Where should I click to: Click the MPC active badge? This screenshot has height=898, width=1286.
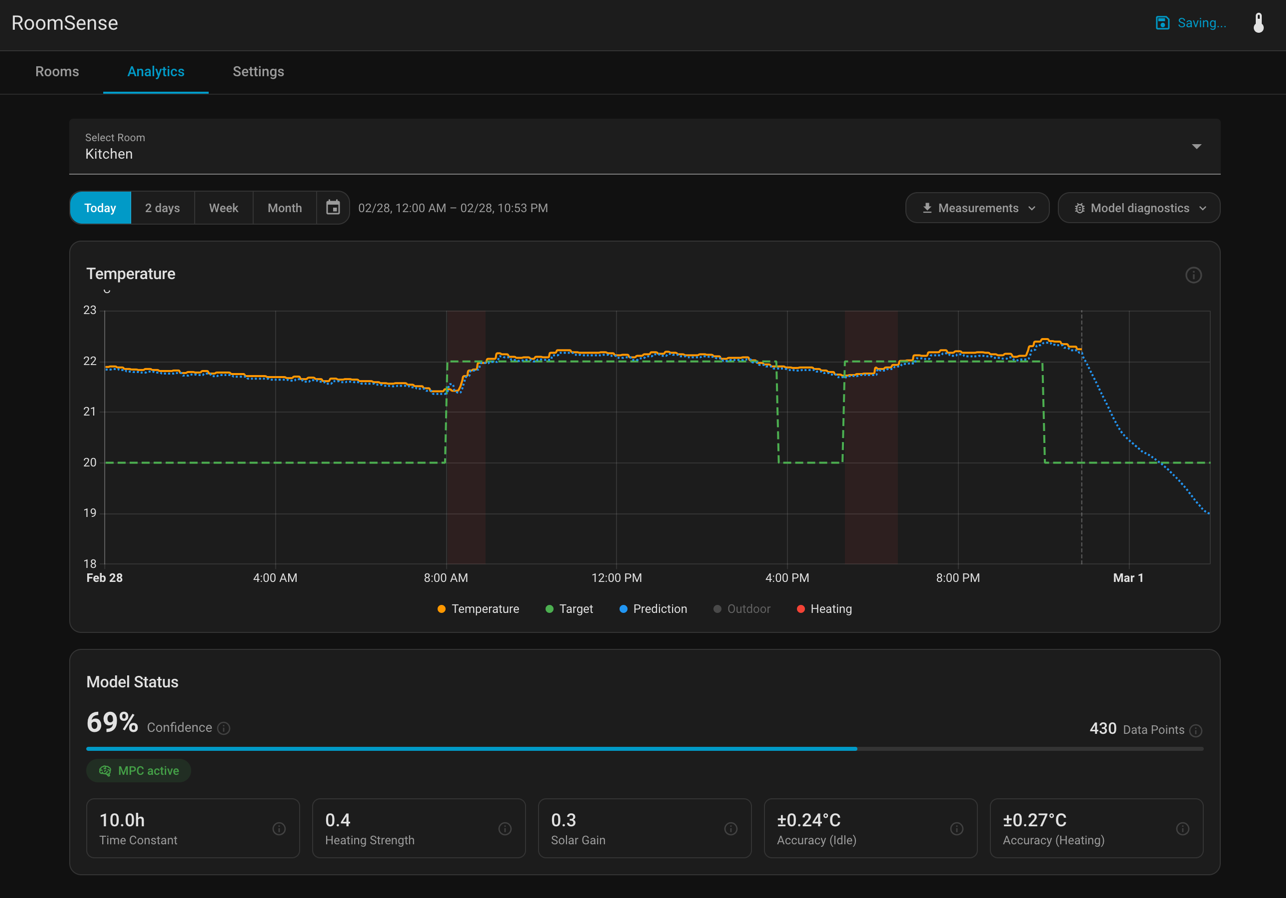pyautogui.click(x=138, y=770)
